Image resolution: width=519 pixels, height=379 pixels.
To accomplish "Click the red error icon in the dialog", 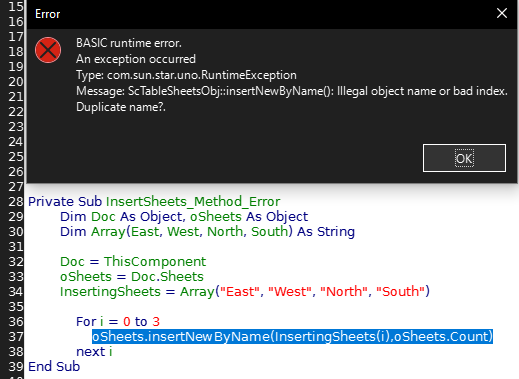I will [x=48, y=50].
